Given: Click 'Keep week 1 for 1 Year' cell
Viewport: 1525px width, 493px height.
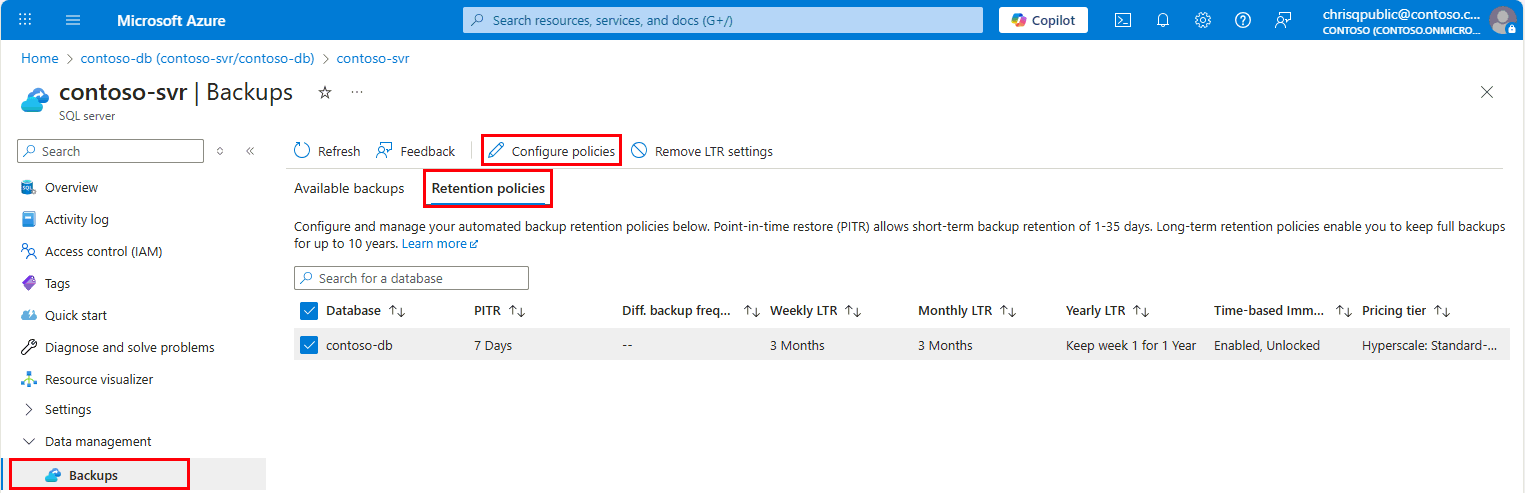Looking at the screenshot, I should pos(1131,345).
